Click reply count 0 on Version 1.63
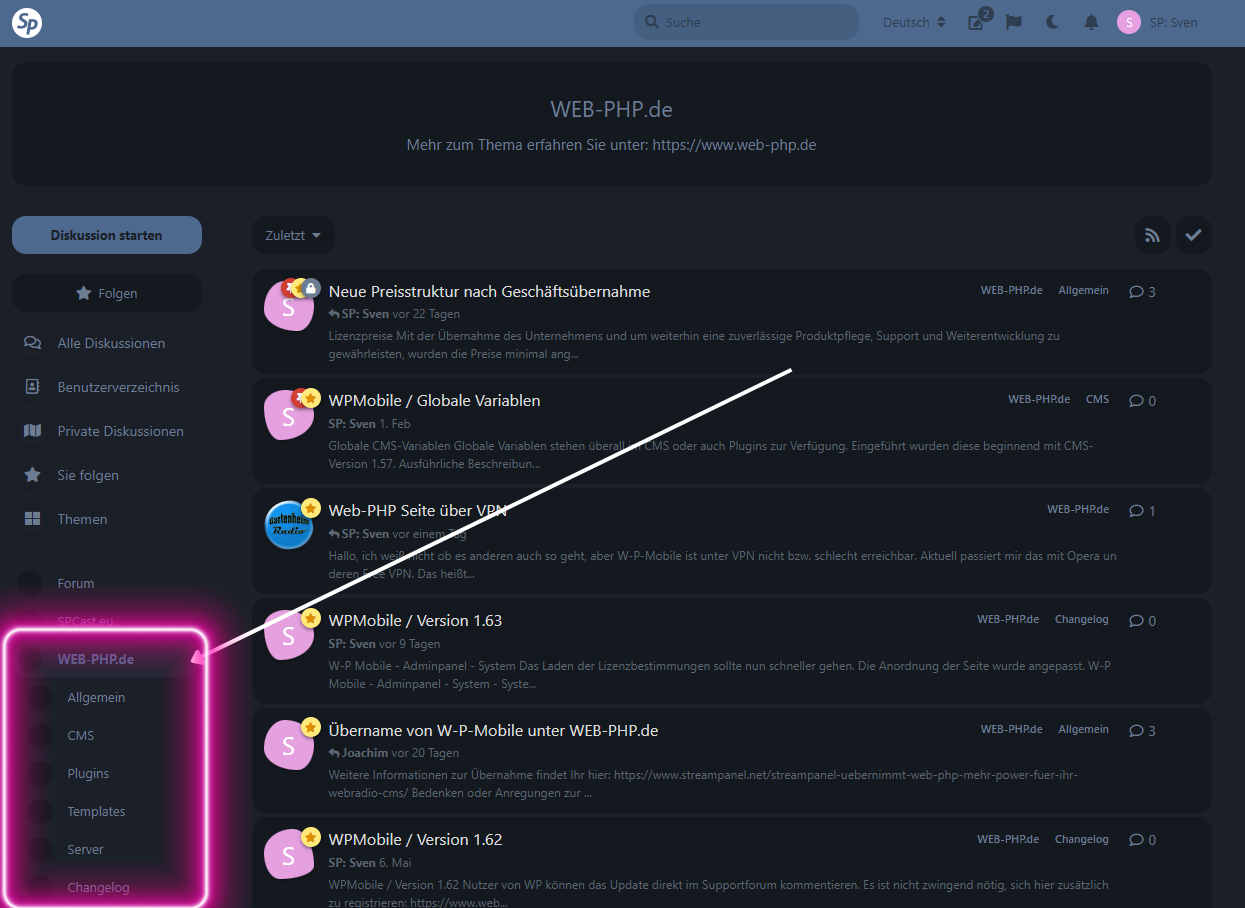 [1142, 621]
